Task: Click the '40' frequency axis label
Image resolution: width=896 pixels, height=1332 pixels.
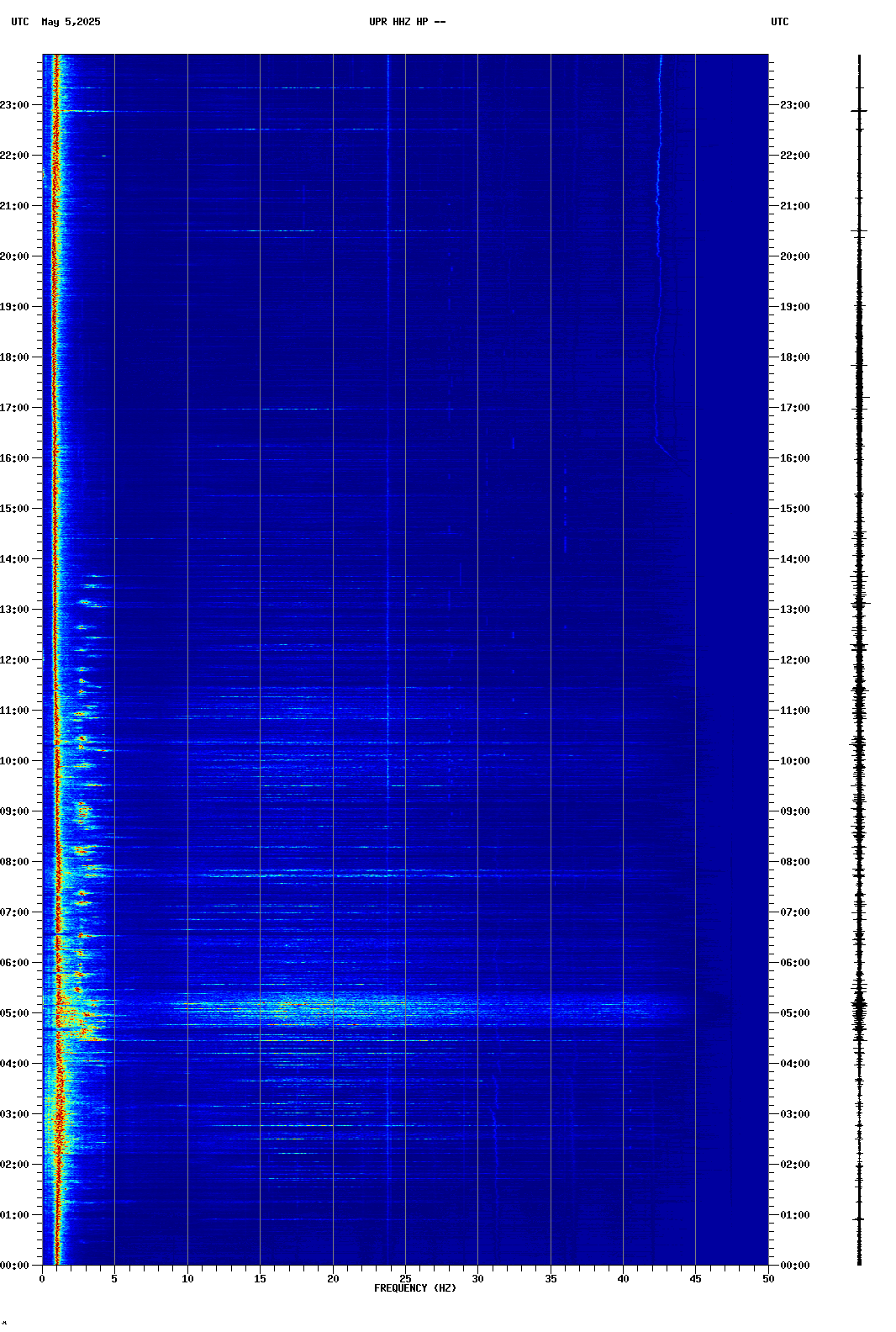Action: [623, 1279]
